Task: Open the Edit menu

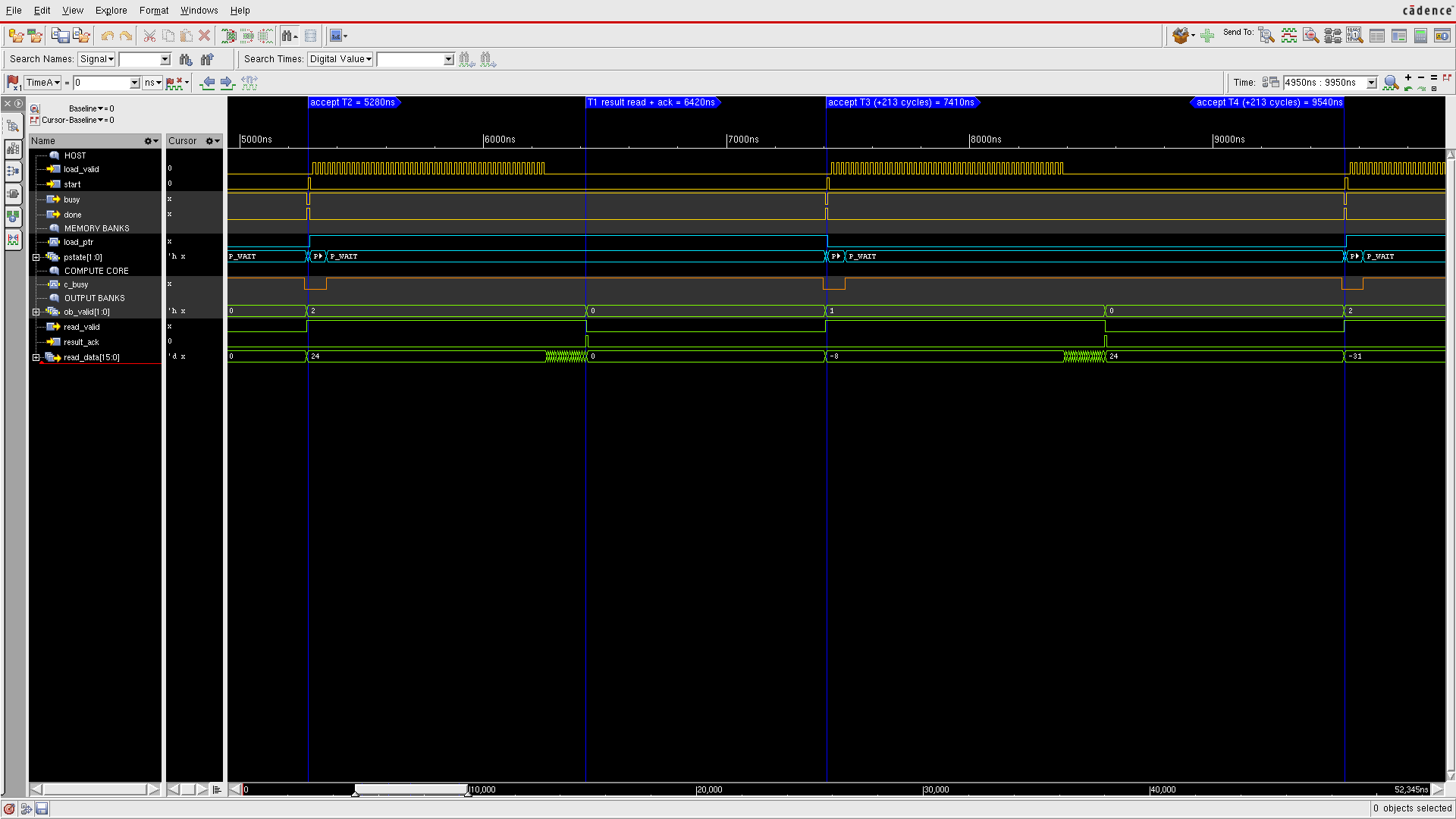Action: [x=42, y=11]
